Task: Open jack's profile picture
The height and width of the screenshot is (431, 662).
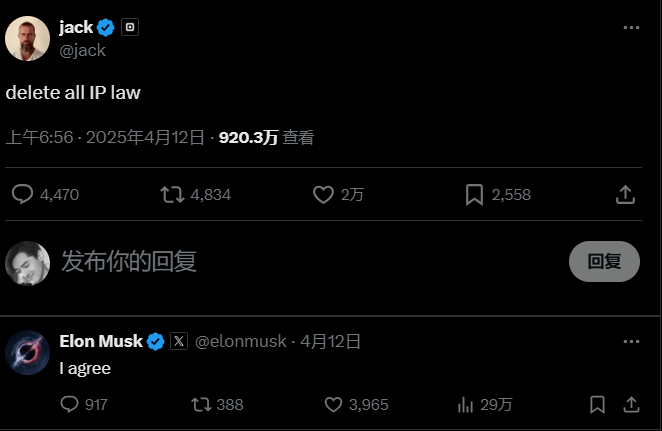Action: pos(27,38)
